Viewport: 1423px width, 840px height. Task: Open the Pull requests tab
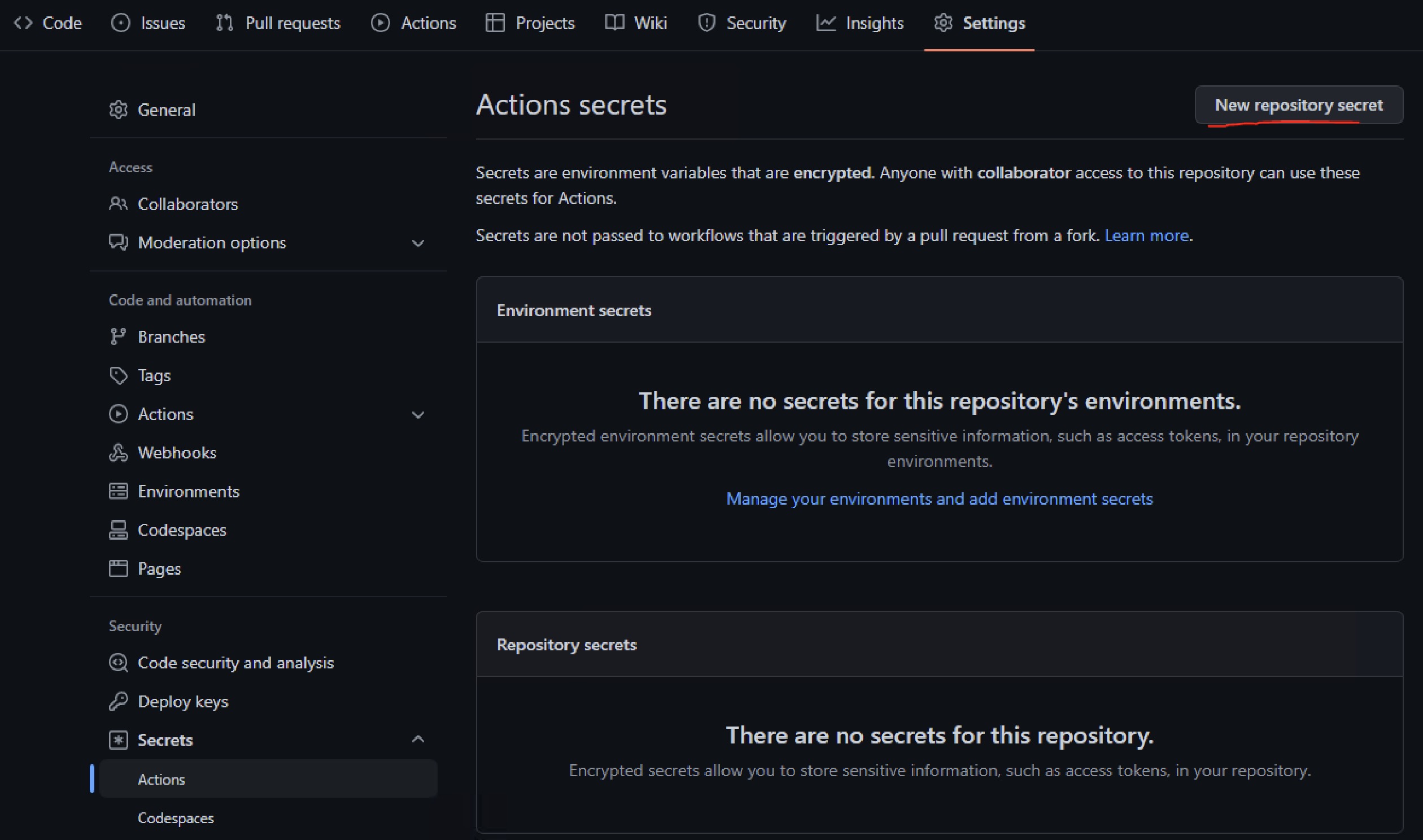tap(278, 23)
